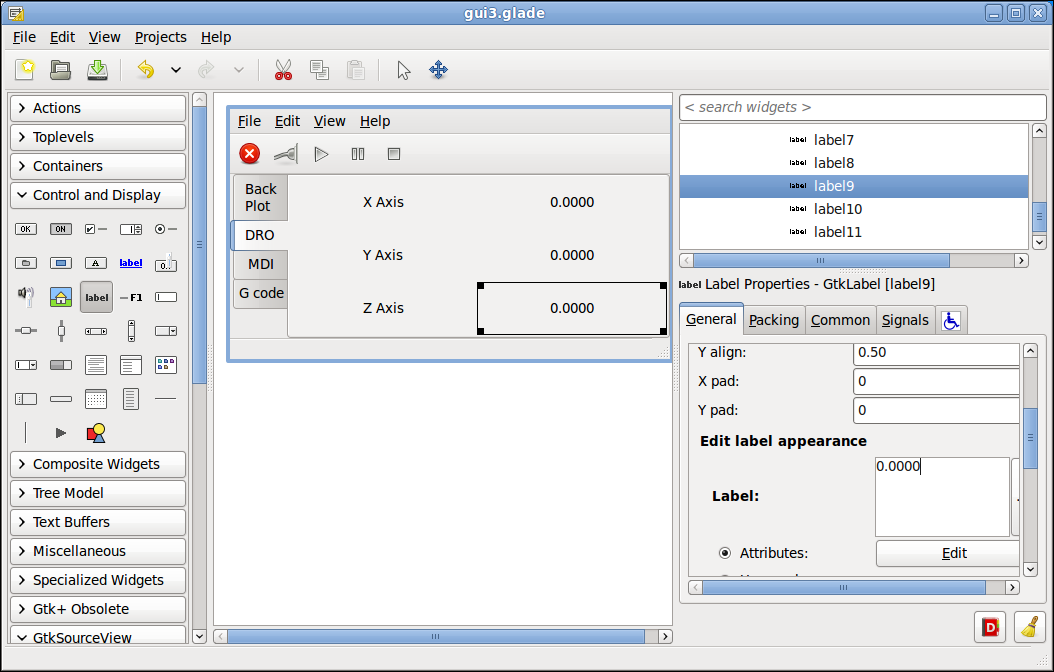Image resolution: width=1054 pixels, height=672 pixels.
Task: Pick the Volume Button speaker widget
Action: [26, 296]
